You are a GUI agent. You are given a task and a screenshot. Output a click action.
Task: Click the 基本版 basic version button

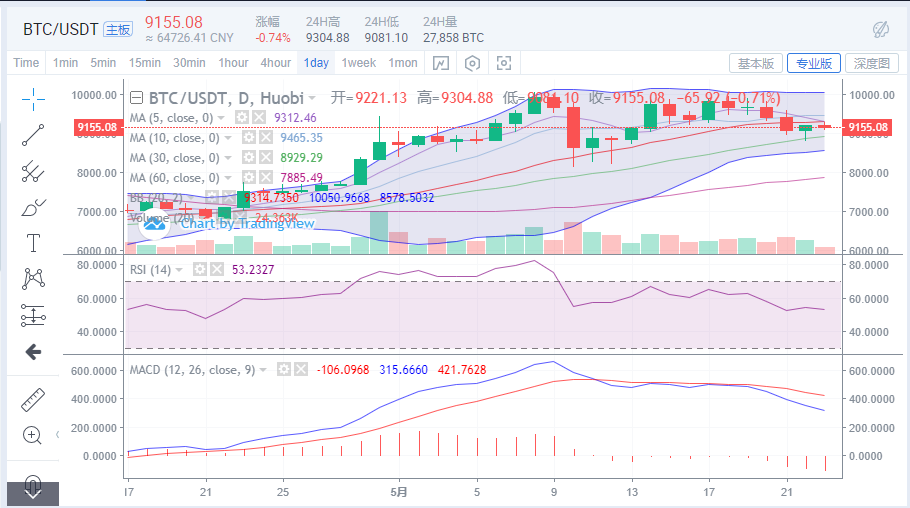pos(756,63)
